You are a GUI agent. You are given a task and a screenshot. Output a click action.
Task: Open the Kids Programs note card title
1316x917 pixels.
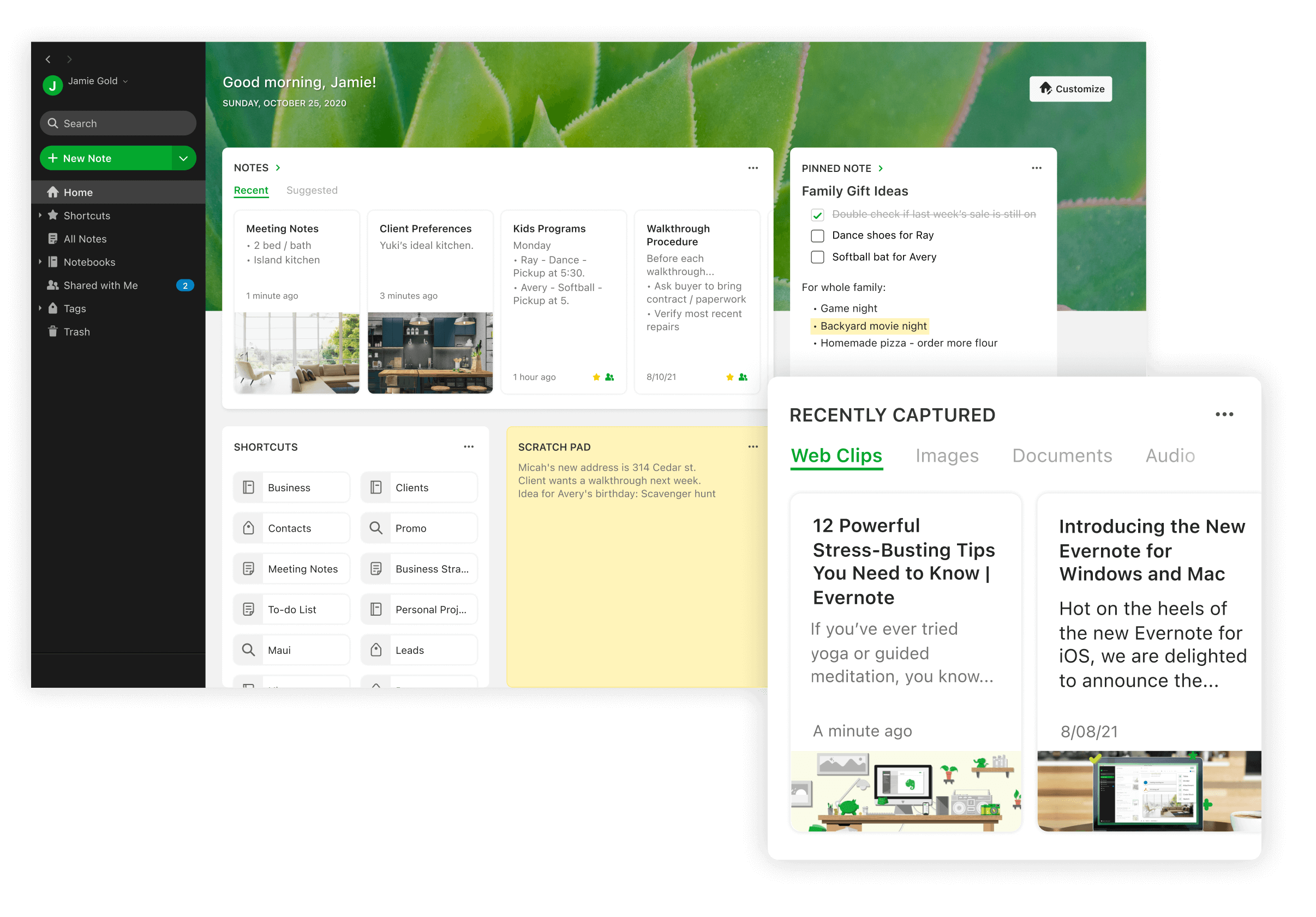[x=549, y=229]
